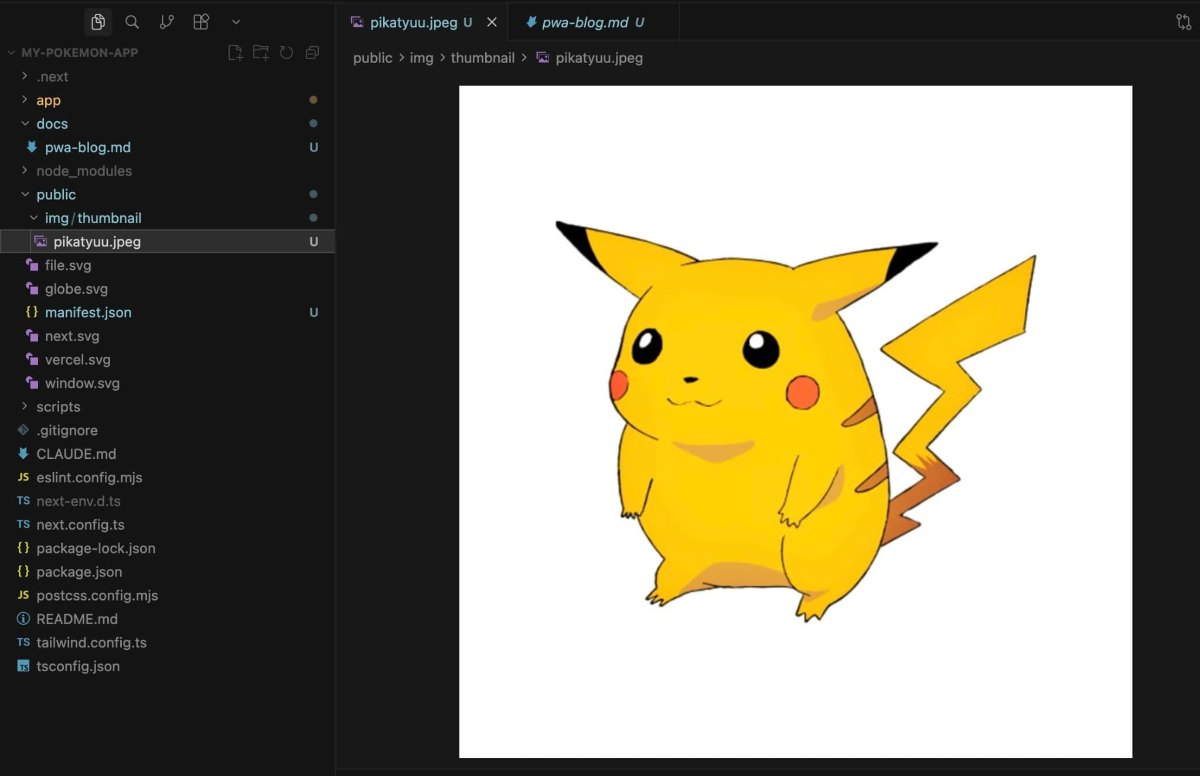Screen dimensions: 1200x776
Task: Open the Search view icon
Action: 132,22
